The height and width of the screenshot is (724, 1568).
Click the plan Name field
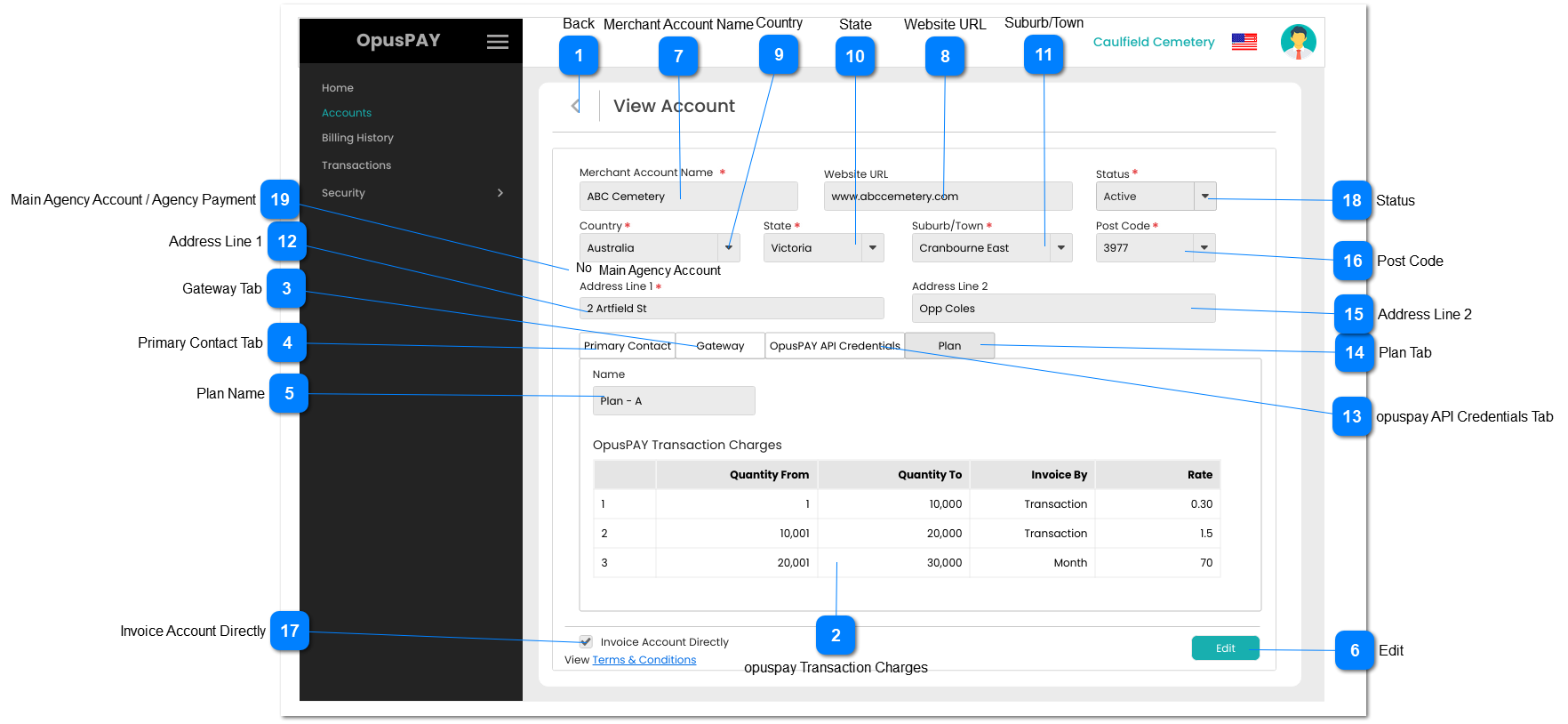pyautogui.click(x=674, y=401)
